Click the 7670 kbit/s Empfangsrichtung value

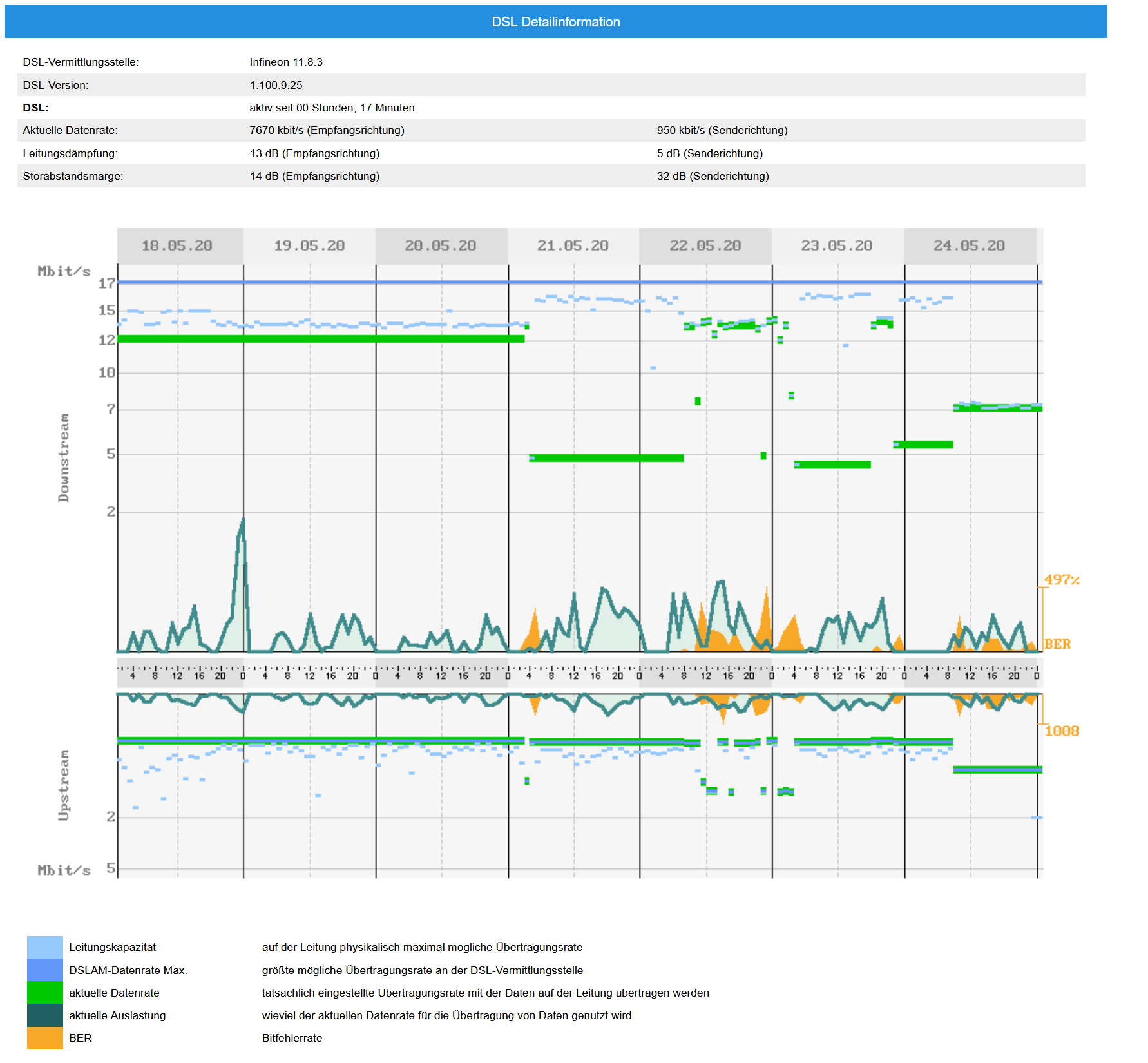327,130
